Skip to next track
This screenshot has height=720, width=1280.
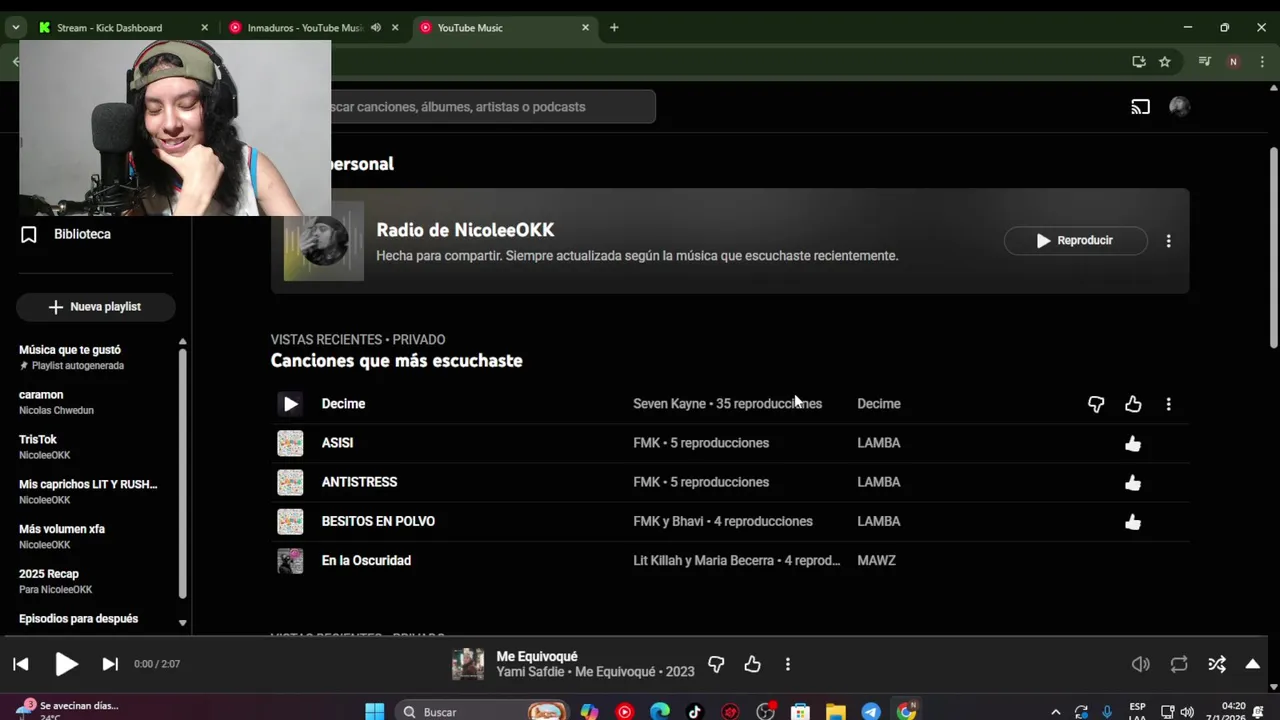click(x=110, y=664)
